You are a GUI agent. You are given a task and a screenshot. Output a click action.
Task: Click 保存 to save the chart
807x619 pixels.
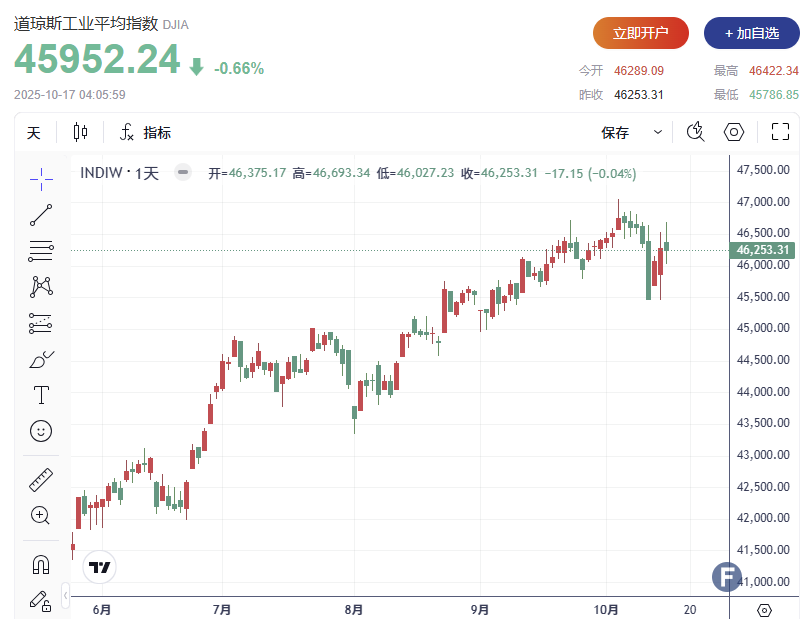615,132
